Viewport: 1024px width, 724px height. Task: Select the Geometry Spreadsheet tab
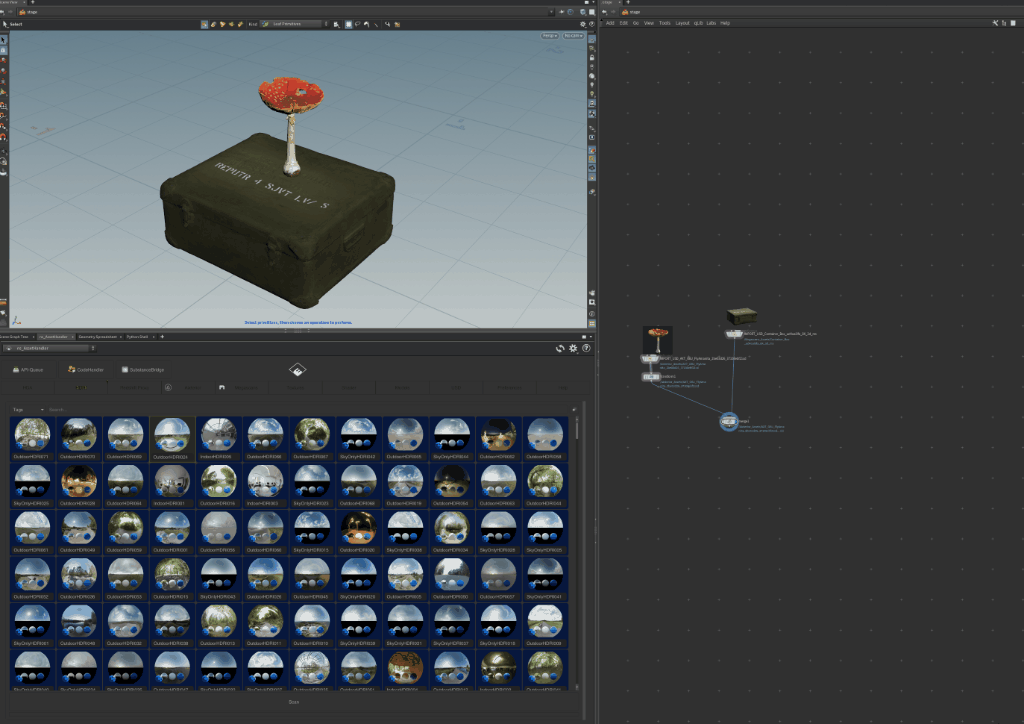99,337
